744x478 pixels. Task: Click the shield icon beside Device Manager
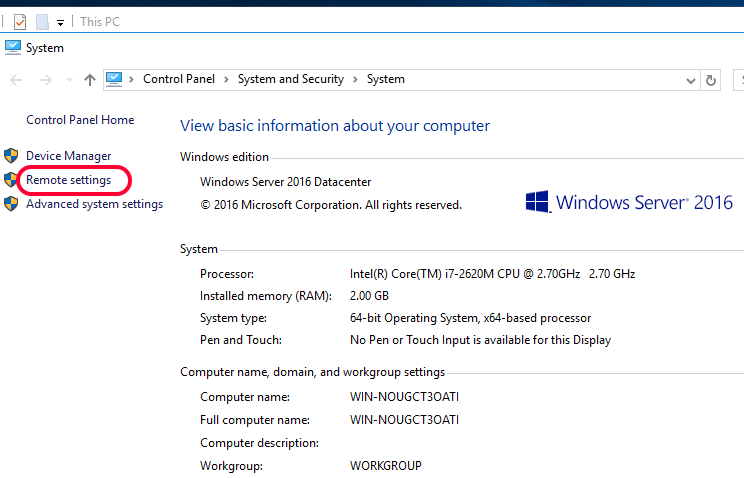pyautogui.click(x=11, y=156)
